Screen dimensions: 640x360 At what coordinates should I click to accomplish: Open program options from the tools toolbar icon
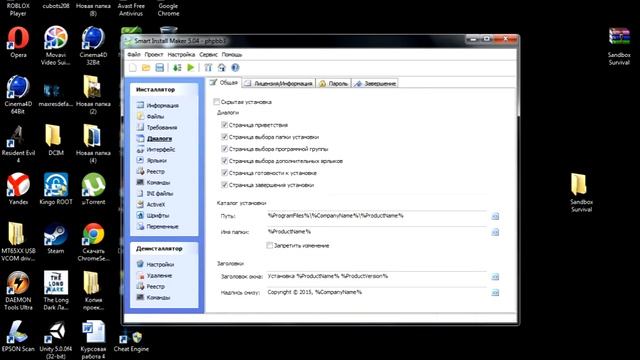pos(208,68)
